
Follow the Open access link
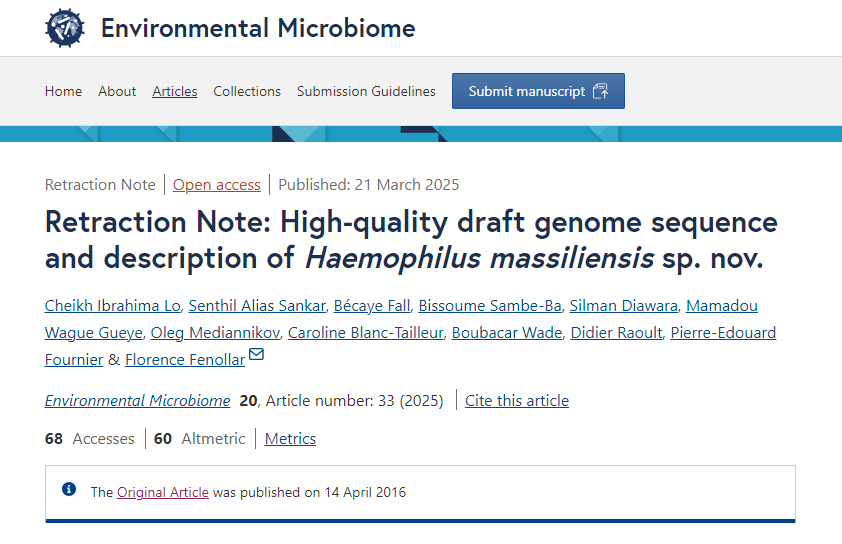(x=216, y=185)
